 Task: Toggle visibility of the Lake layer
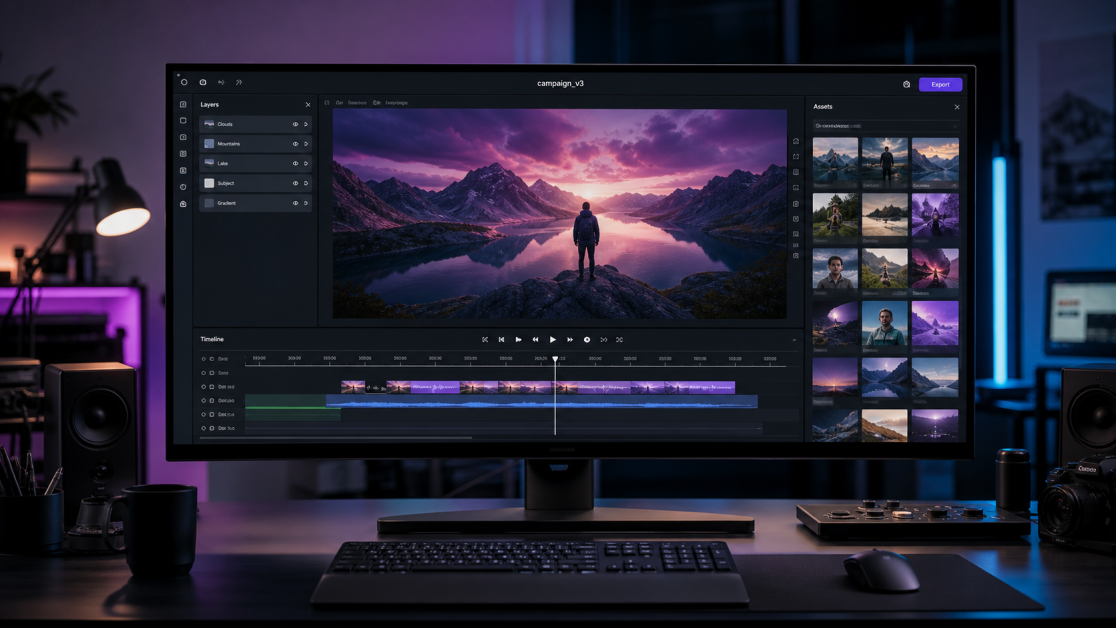pyautogui.click(x=295, y=163)
